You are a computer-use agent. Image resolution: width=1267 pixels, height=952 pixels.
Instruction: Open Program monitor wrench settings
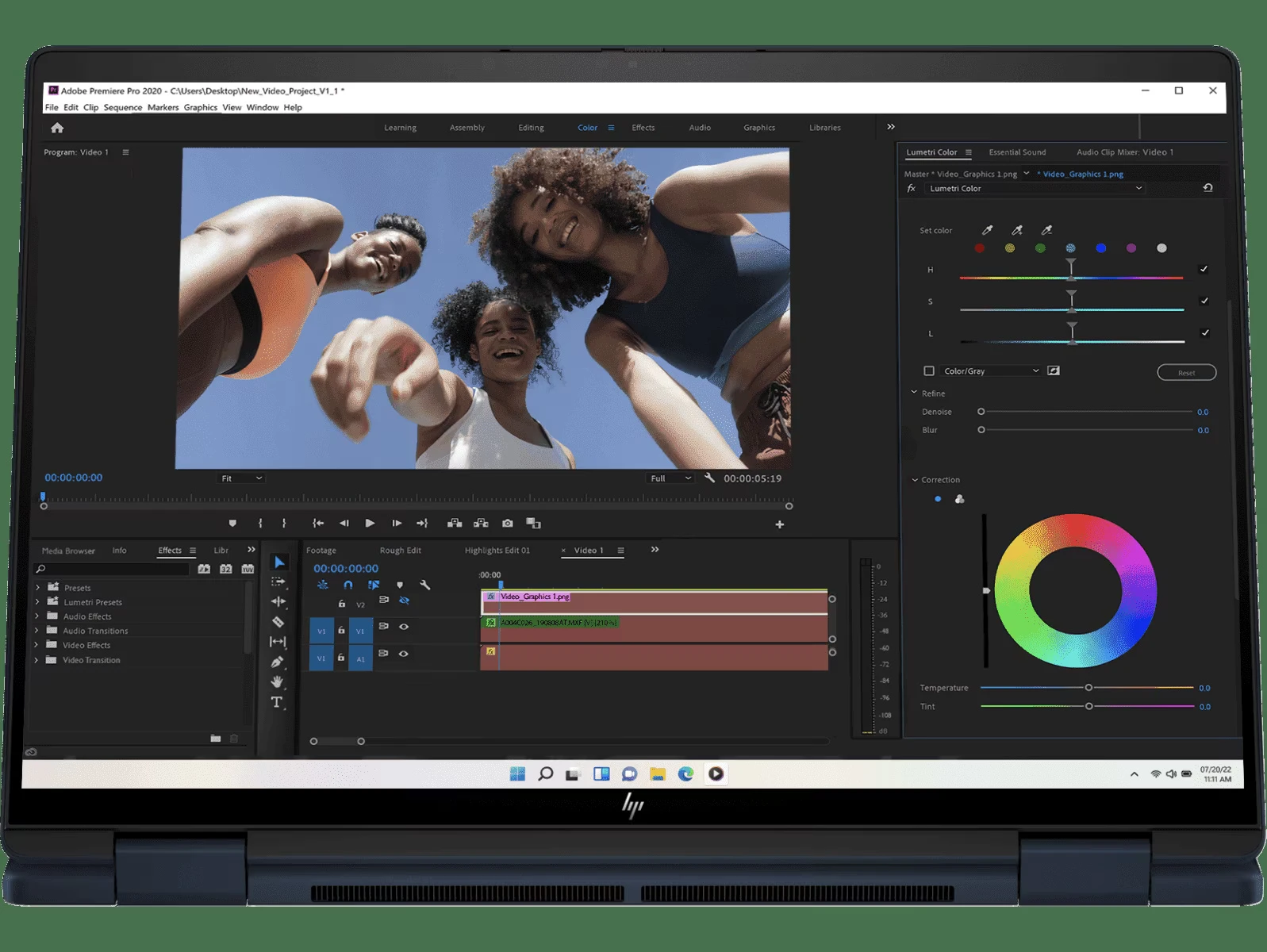click(x=709, y=478)
